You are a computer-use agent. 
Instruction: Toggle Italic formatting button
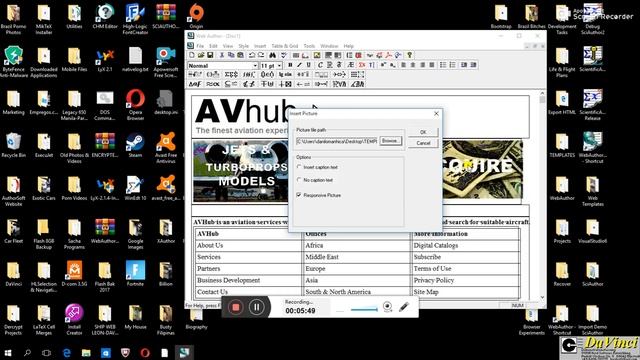point(299,65)
